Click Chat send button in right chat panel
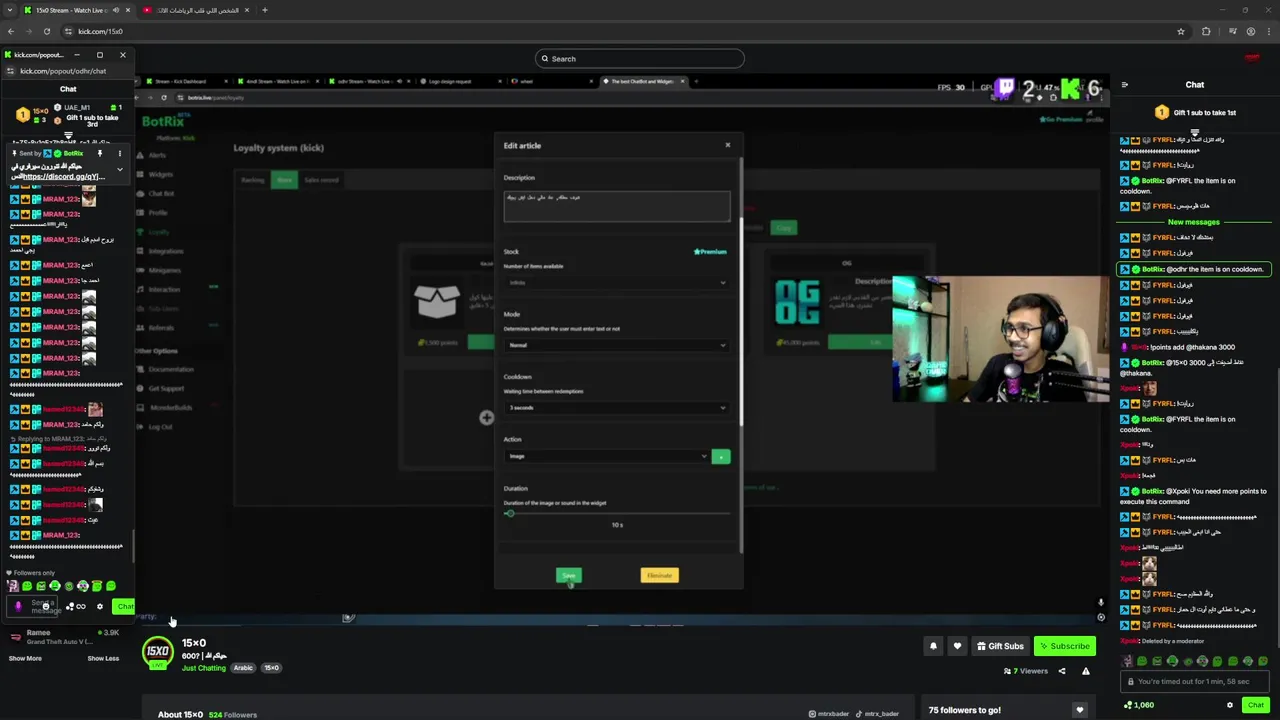 1255,705
